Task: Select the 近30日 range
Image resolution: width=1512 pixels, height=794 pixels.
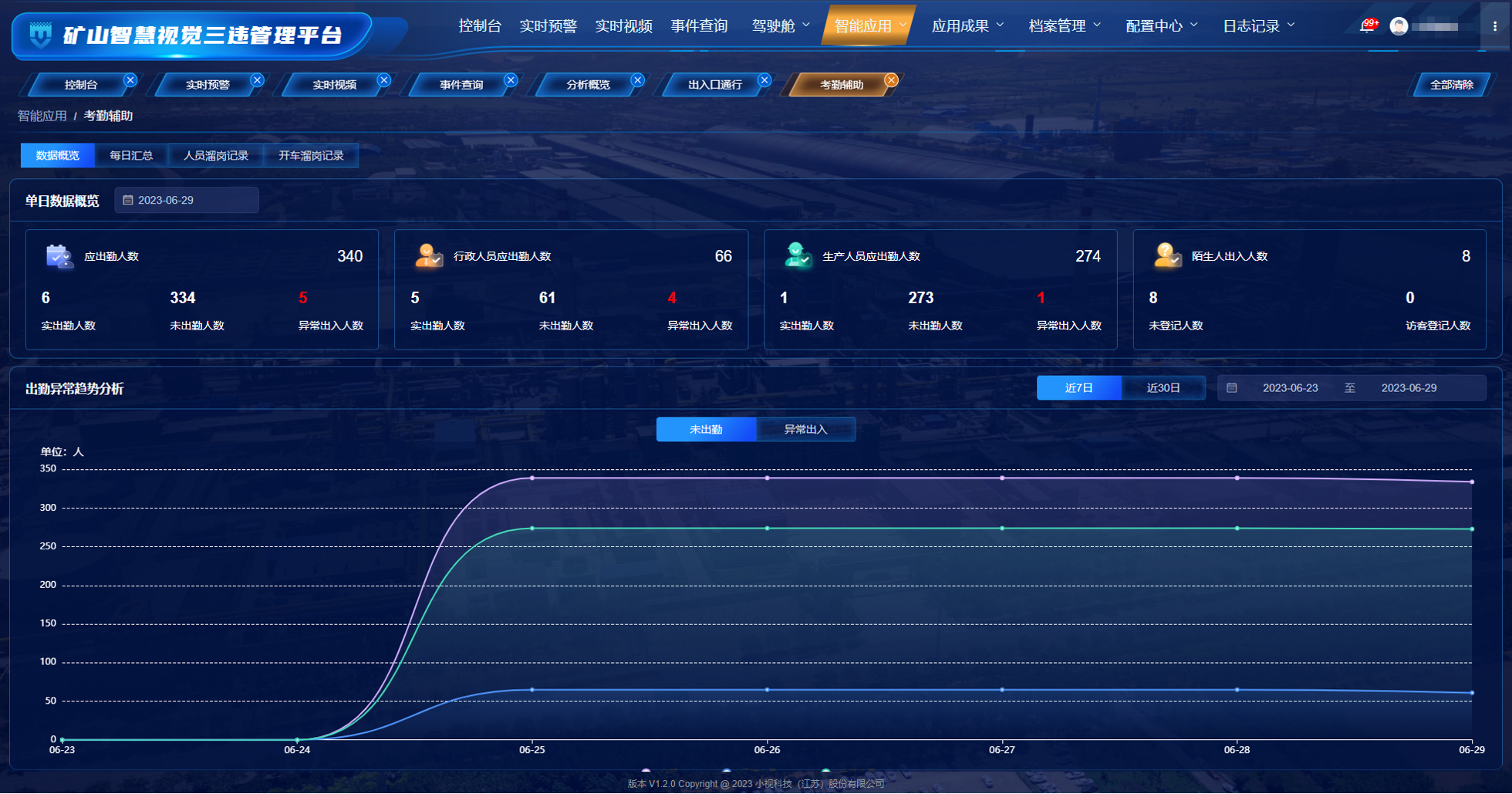Action: [x=1163, y=388]
